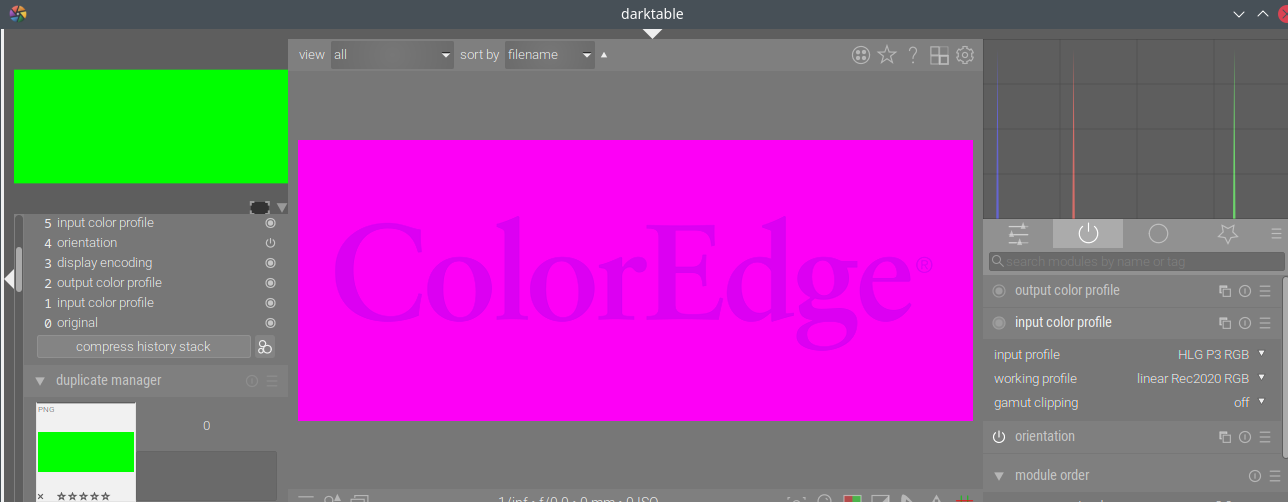Image resolution: width=1288 pixels, height=502 pixels.
Task: Open the grouping toggle icon in top toolbar
Action: click(x=860, y=55)
